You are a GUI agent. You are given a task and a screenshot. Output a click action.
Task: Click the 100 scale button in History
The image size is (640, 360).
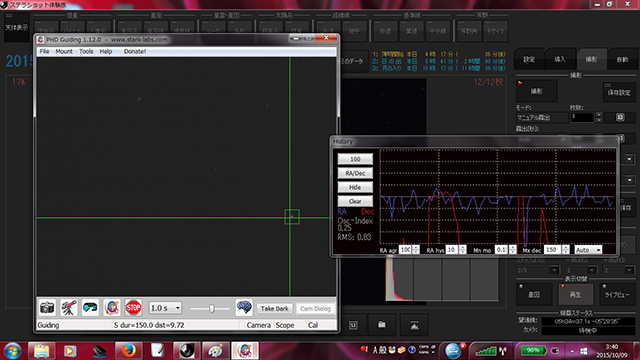pos(355,159)
